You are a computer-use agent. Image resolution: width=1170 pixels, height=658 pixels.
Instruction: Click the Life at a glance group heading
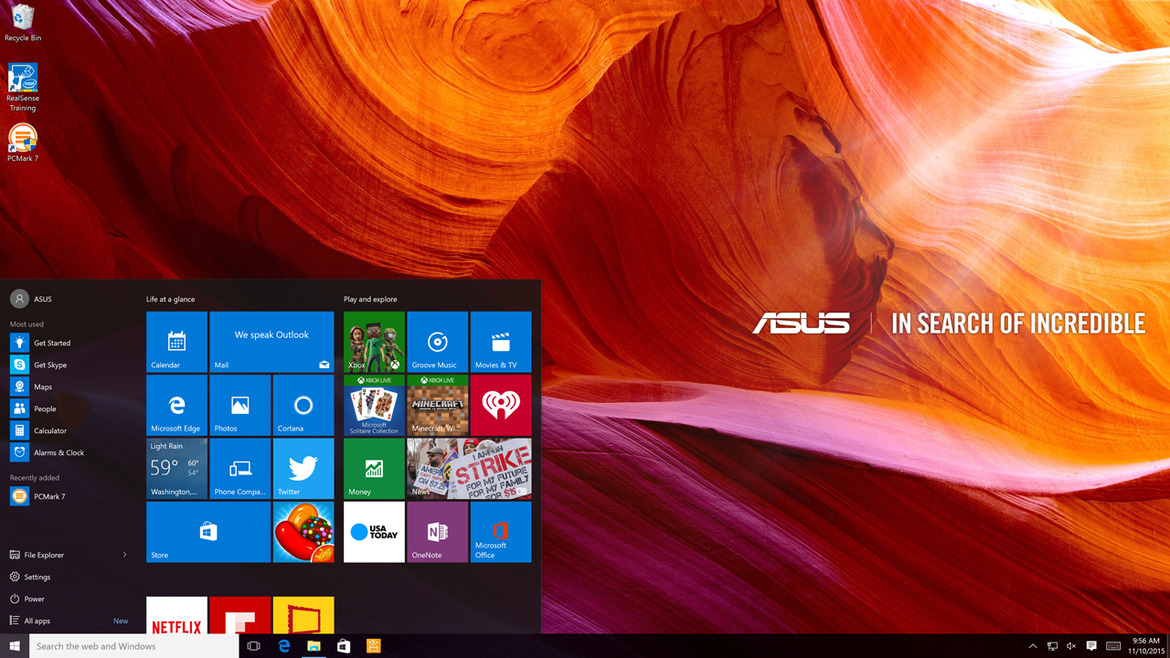tap(170, 299)
